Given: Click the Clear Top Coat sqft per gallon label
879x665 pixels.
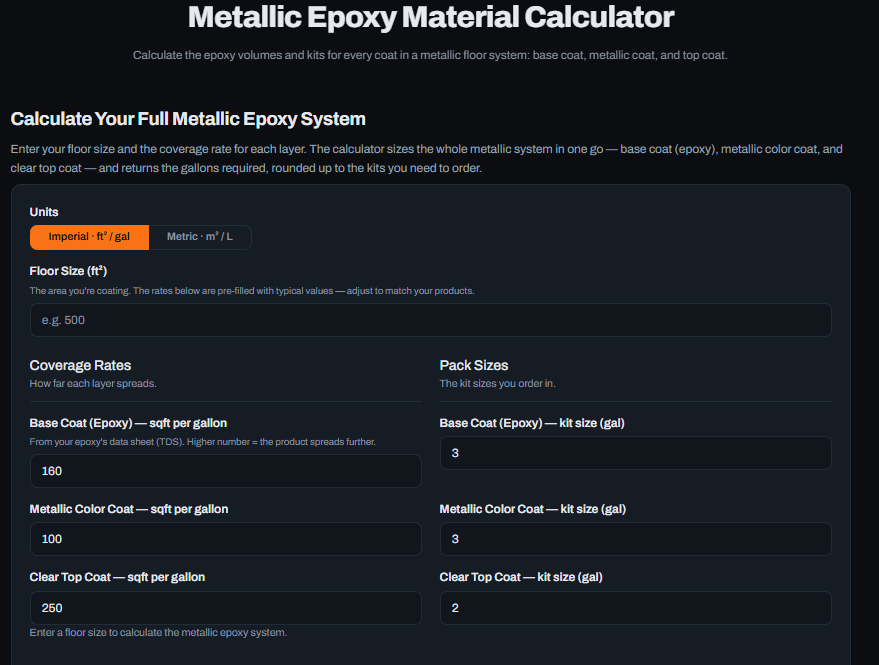Looking at the screenshot, I should tap(117, 577).
